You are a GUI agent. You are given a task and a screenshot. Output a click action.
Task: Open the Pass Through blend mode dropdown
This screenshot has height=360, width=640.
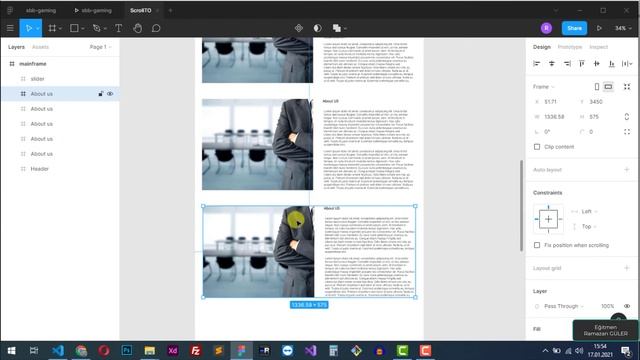tap(564, 306)
